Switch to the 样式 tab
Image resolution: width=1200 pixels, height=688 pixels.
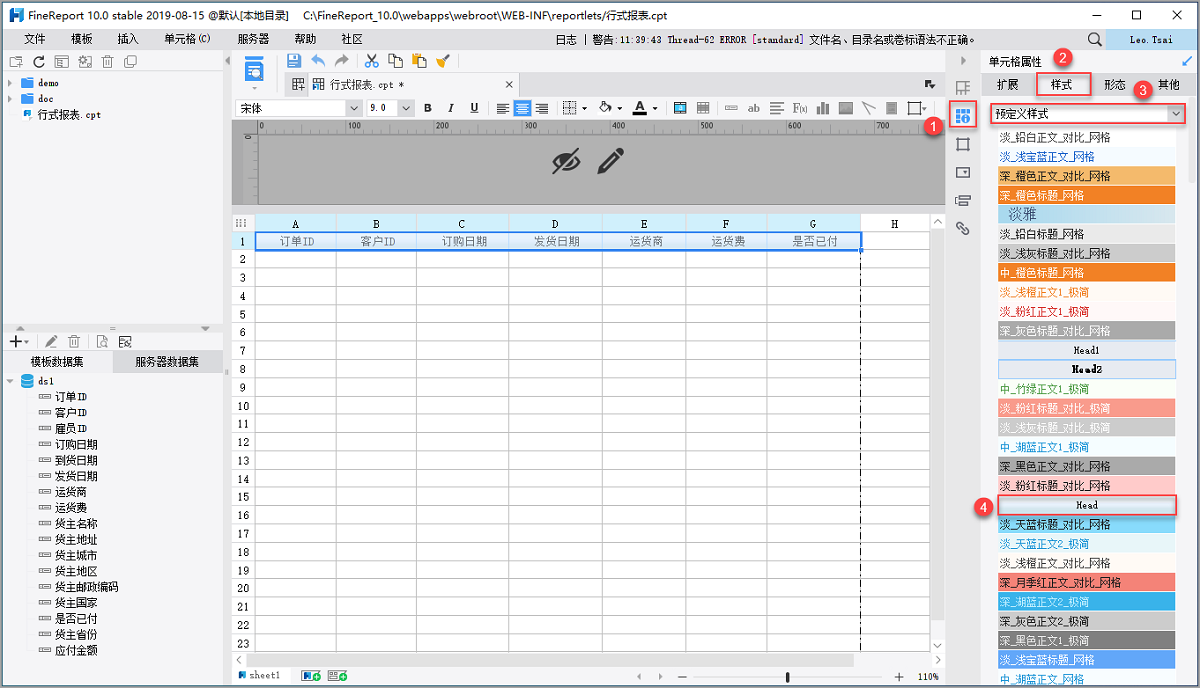coord(1062,85)
